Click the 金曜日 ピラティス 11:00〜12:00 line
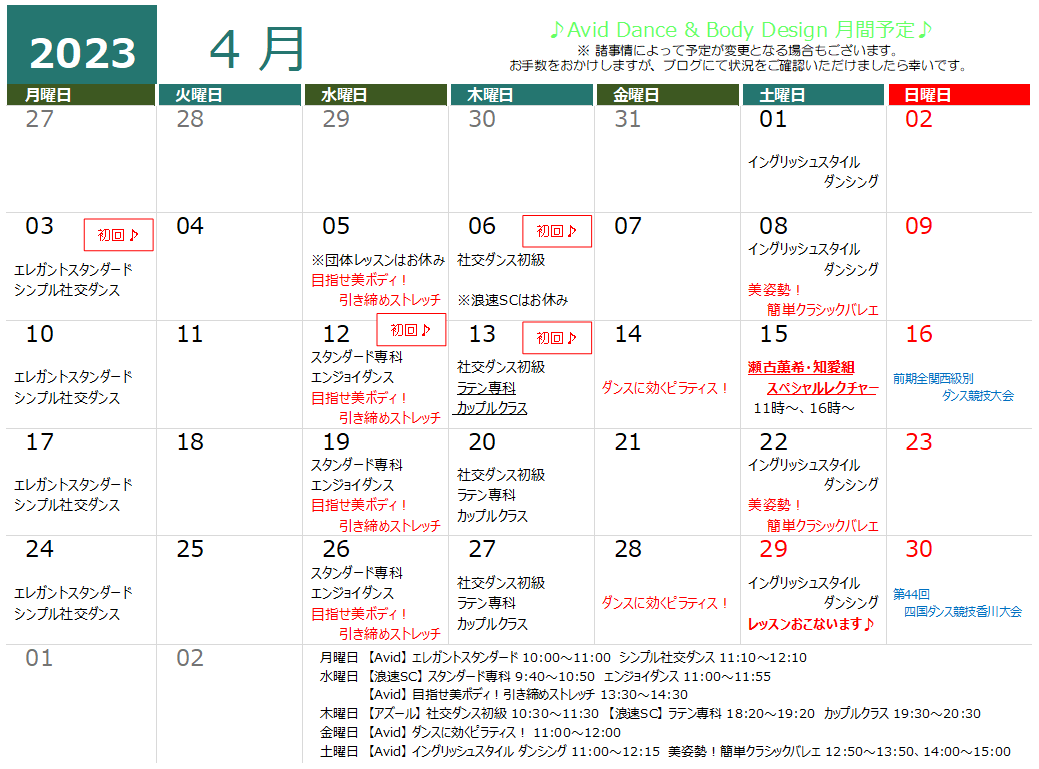This screenshot has height=769, width=1039. coord(470,732)
